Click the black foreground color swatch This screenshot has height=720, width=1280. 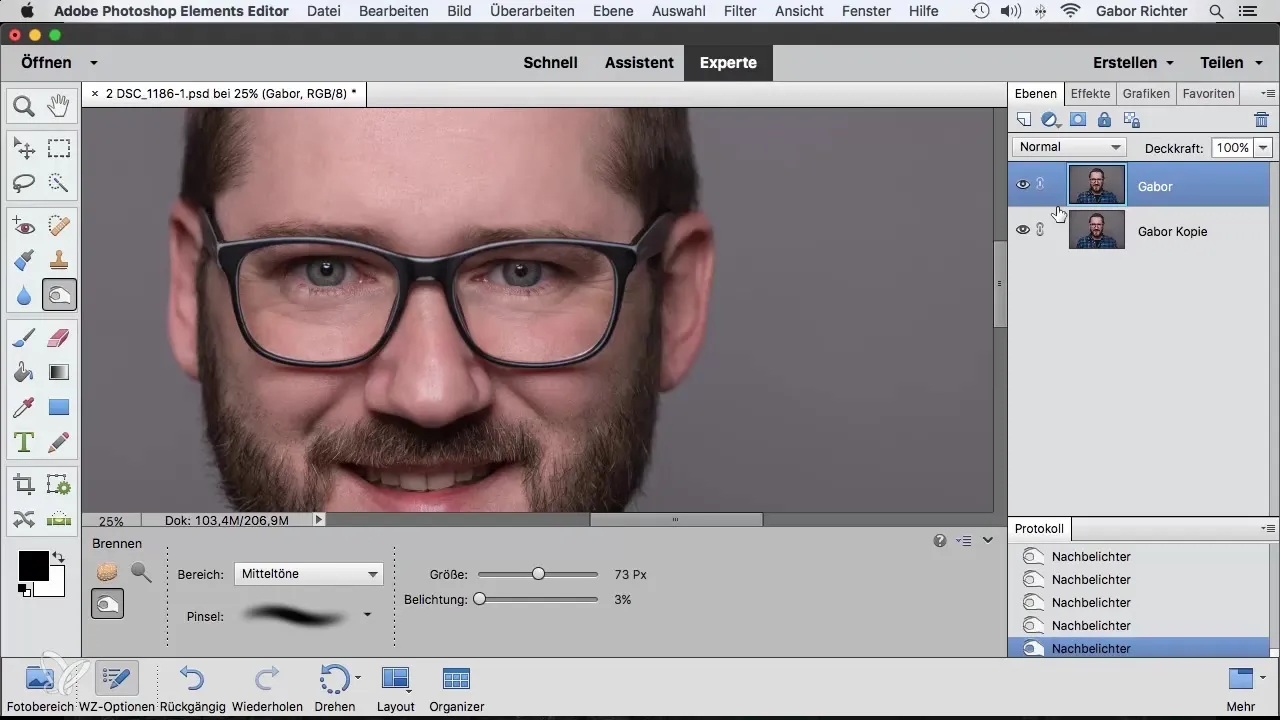tap(33, 566)
